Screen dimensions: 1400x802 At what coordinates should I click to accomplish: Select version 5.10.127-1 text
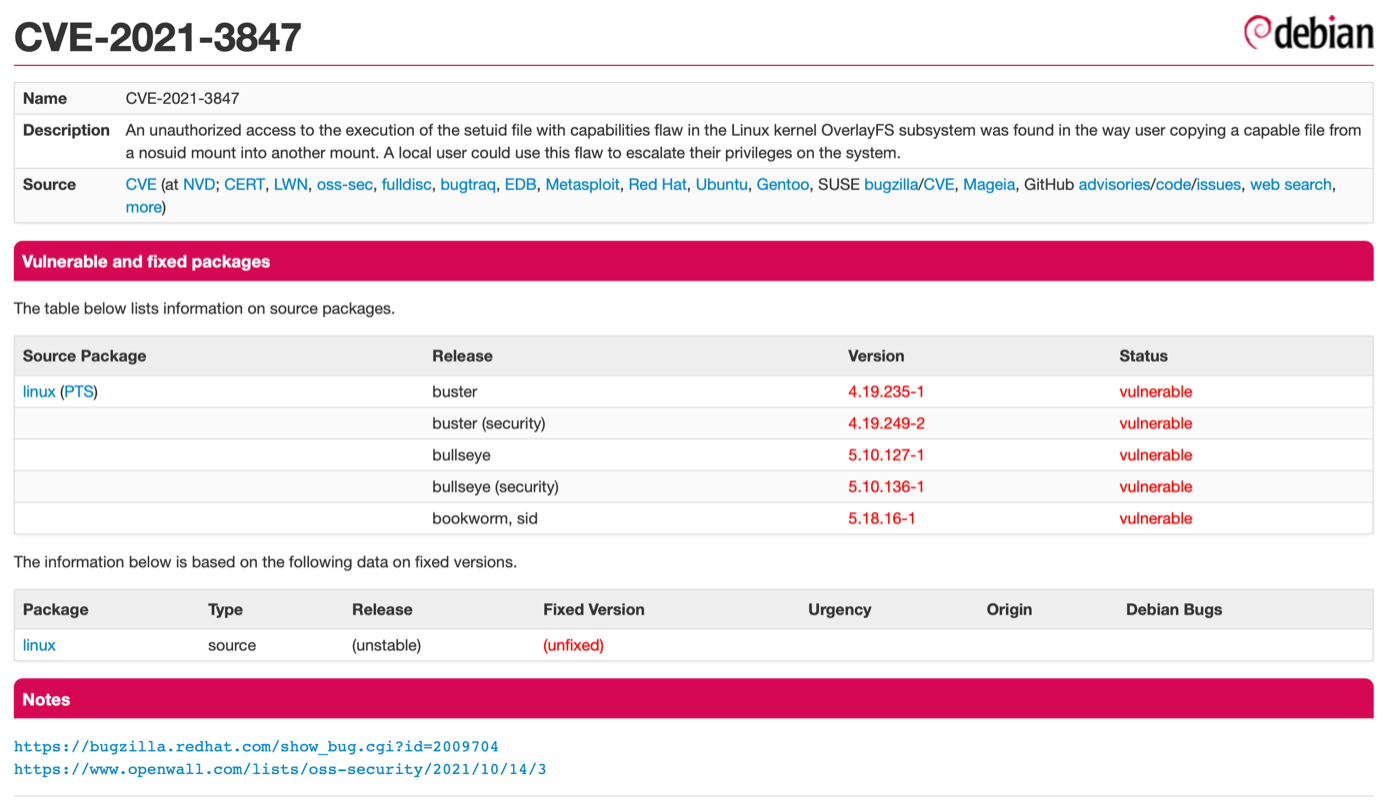pyautogui.click(x=886, y=455)
